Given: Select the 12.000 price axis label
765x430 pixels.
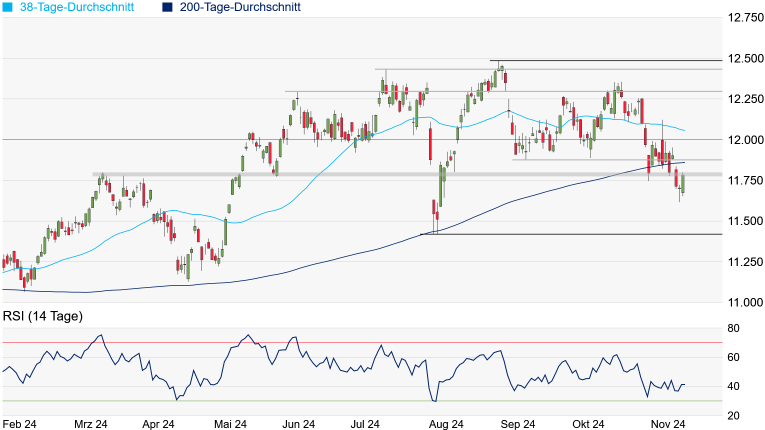Looking at the screenshot, I should point(744,140).
